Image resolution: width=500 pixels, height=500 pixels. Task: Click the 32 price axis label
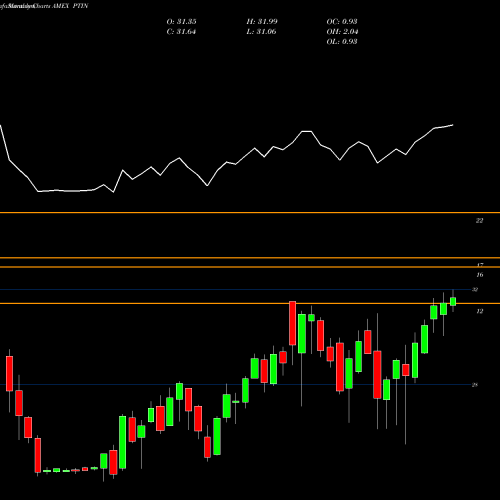pos(475,290)
